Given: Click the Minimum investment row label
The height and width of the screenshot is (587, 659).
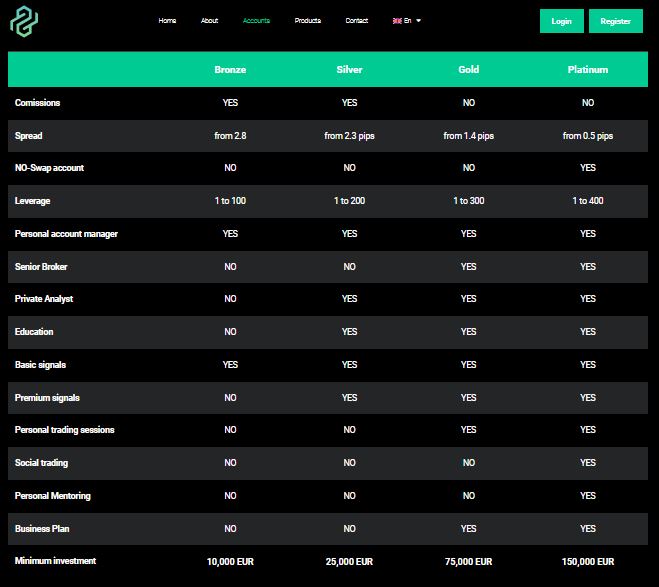Looking at the screenshot, I should 55,561.
